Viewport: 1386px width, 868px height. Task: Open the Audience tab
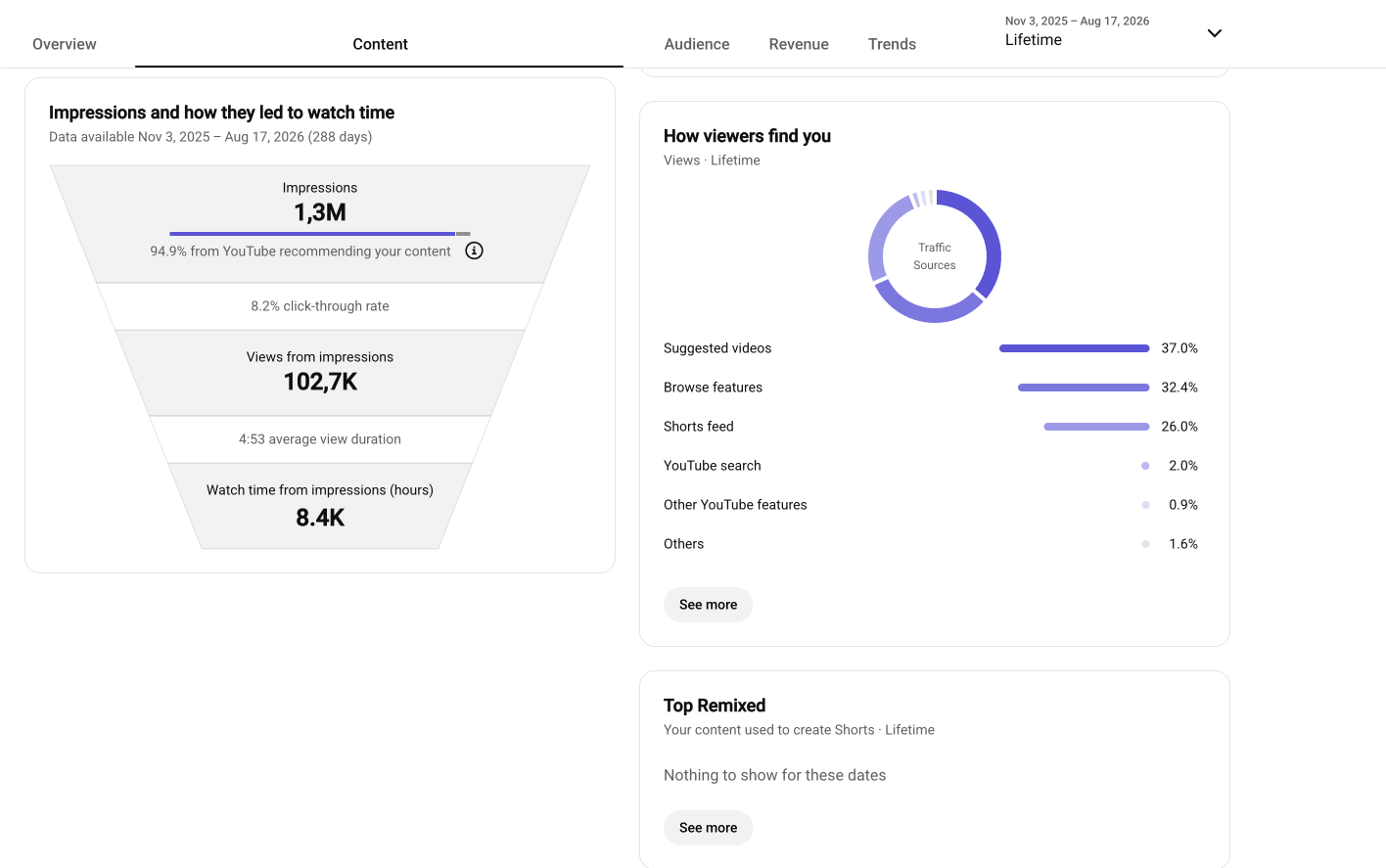[x=697, y=44]
